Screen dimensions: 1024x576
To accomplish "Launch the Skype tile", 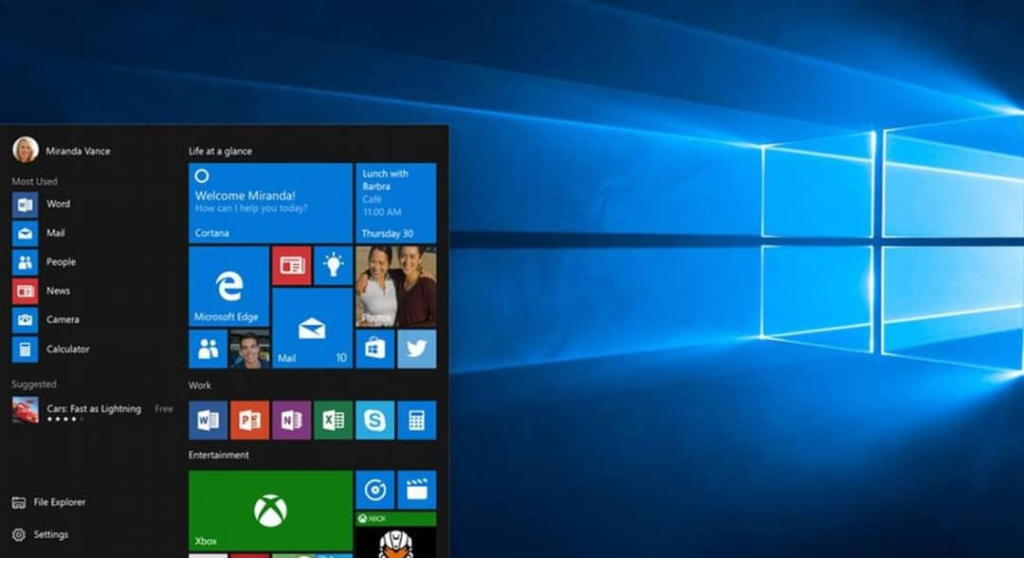I will point(375,420).
